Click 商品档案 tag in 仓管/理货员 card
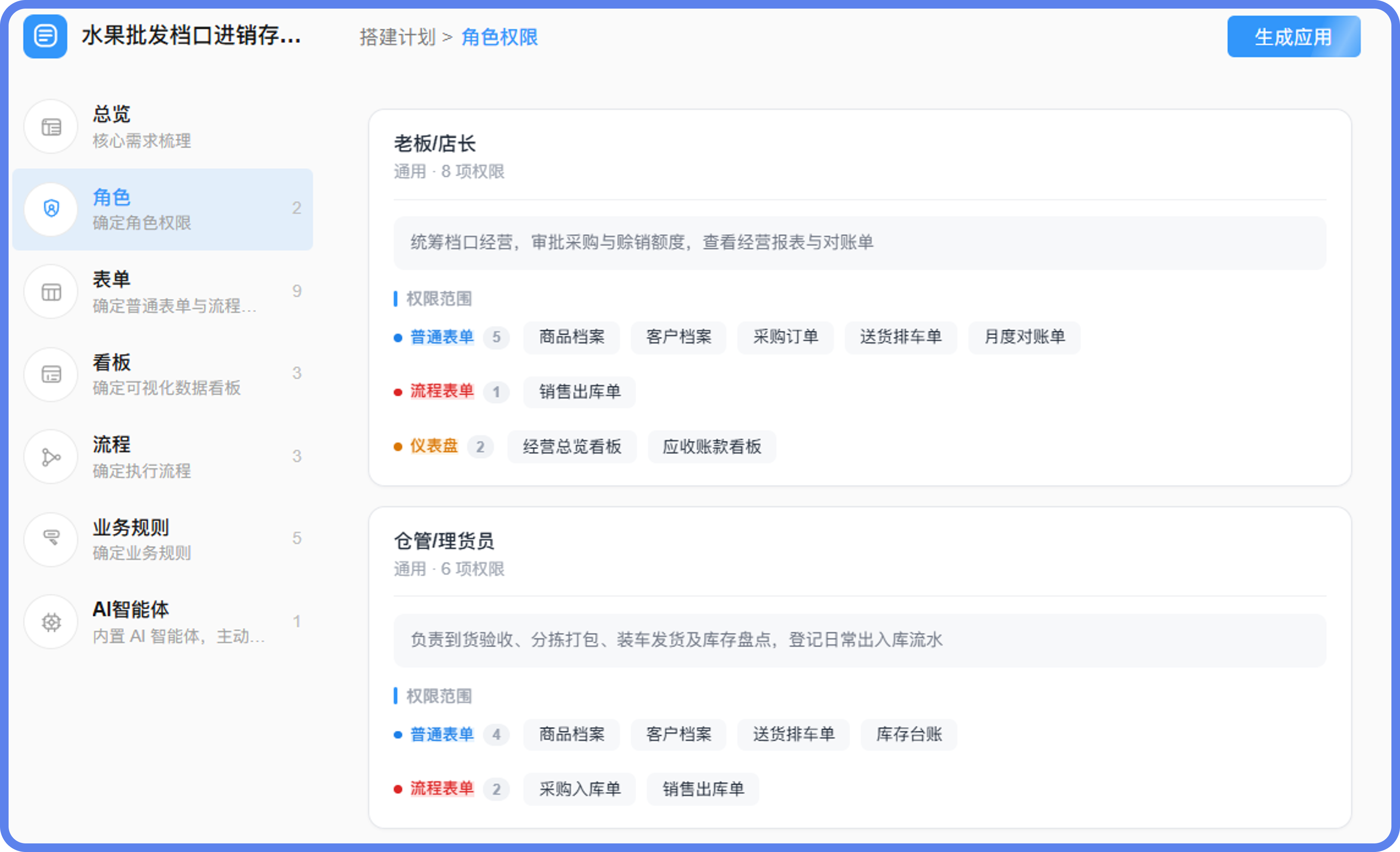The height and width of the screenshot is (852, 1400). tap(572, 734)
